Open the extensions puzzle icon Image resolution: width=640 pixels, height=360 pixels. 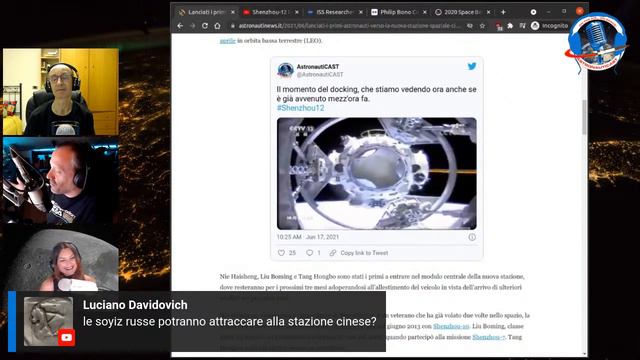coord(510,26)
